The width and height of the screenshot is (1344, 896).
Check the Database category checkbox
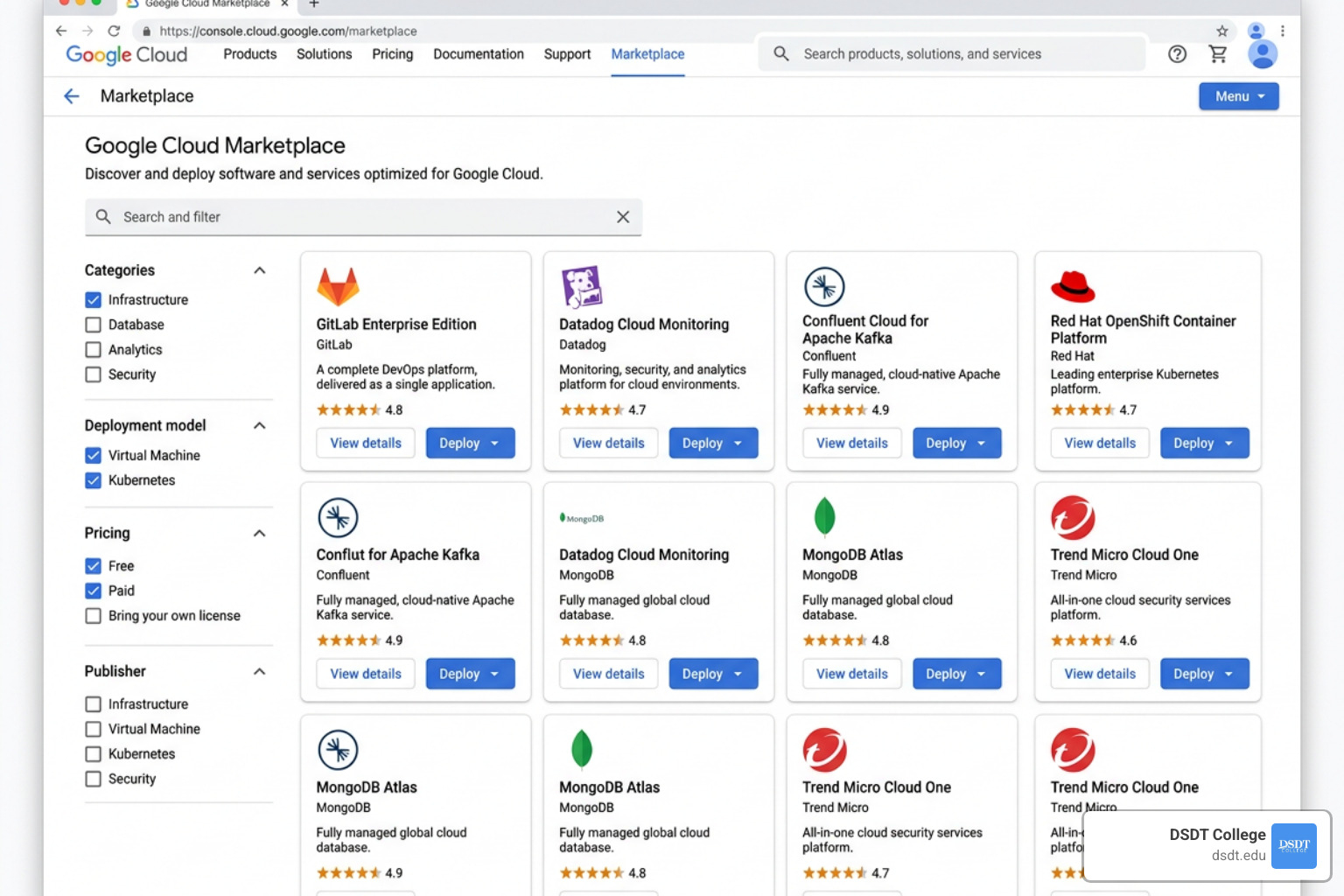94,325
